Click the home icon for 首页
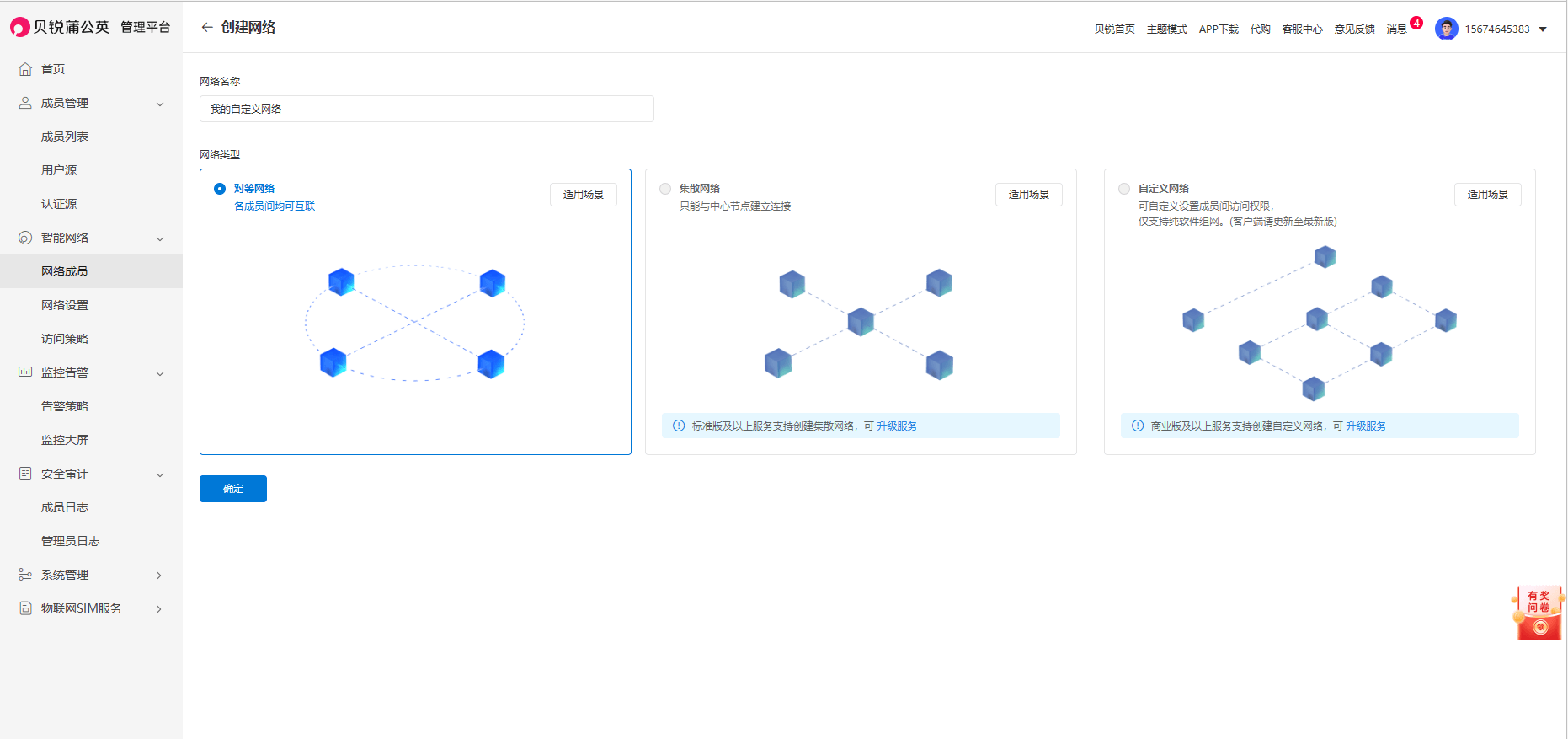Image resolution: width=1568 pixels, height=739 pixels. coord(25,69)
